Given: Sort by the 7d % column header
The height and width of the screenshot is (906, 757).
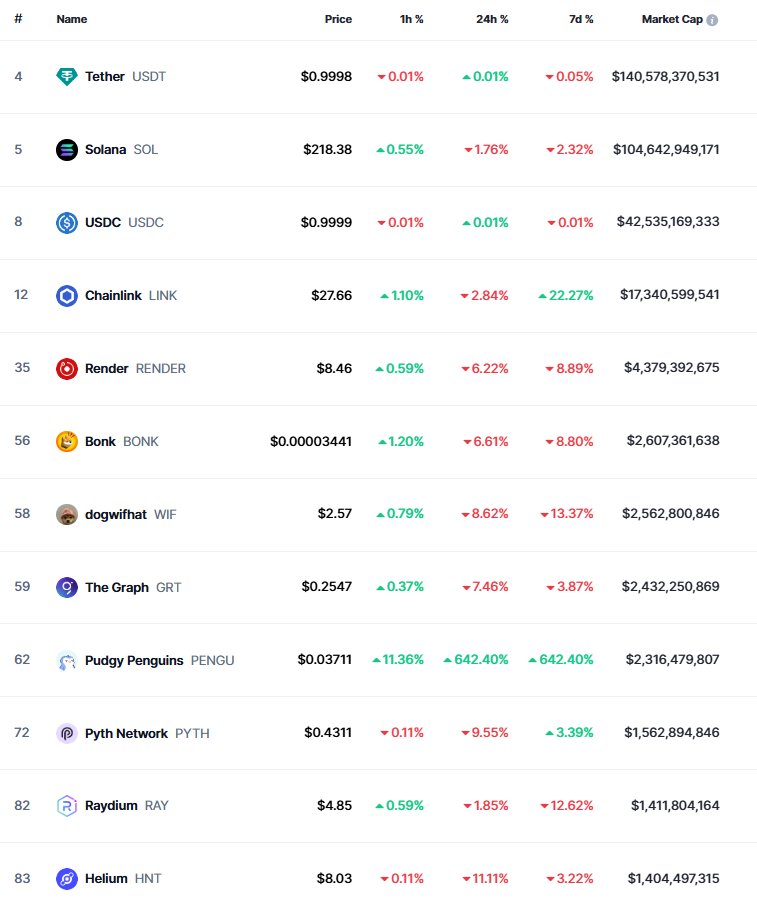Looking at the screenshot, I should click(x=581, y=19).
